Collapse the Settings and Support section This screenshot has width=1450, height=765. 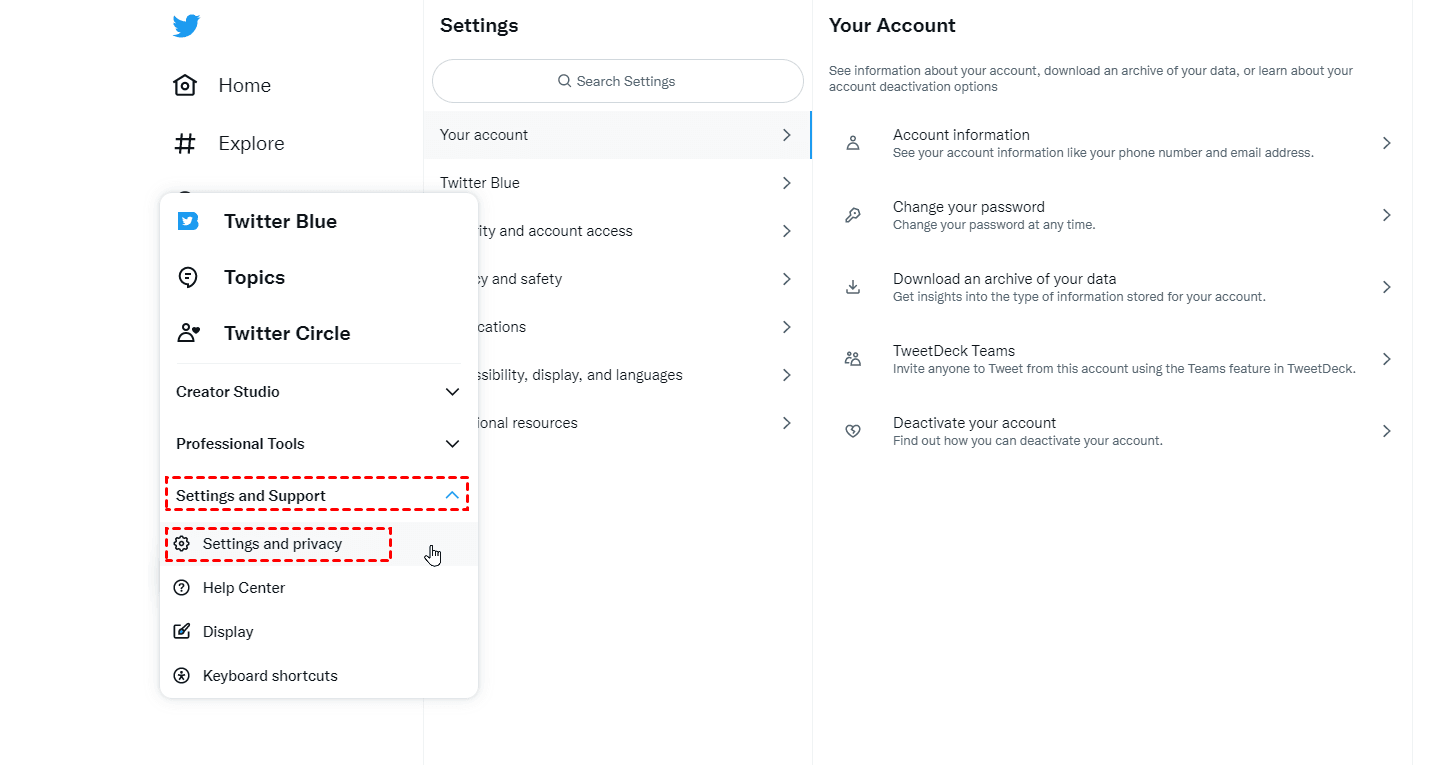tap(452, 496)
